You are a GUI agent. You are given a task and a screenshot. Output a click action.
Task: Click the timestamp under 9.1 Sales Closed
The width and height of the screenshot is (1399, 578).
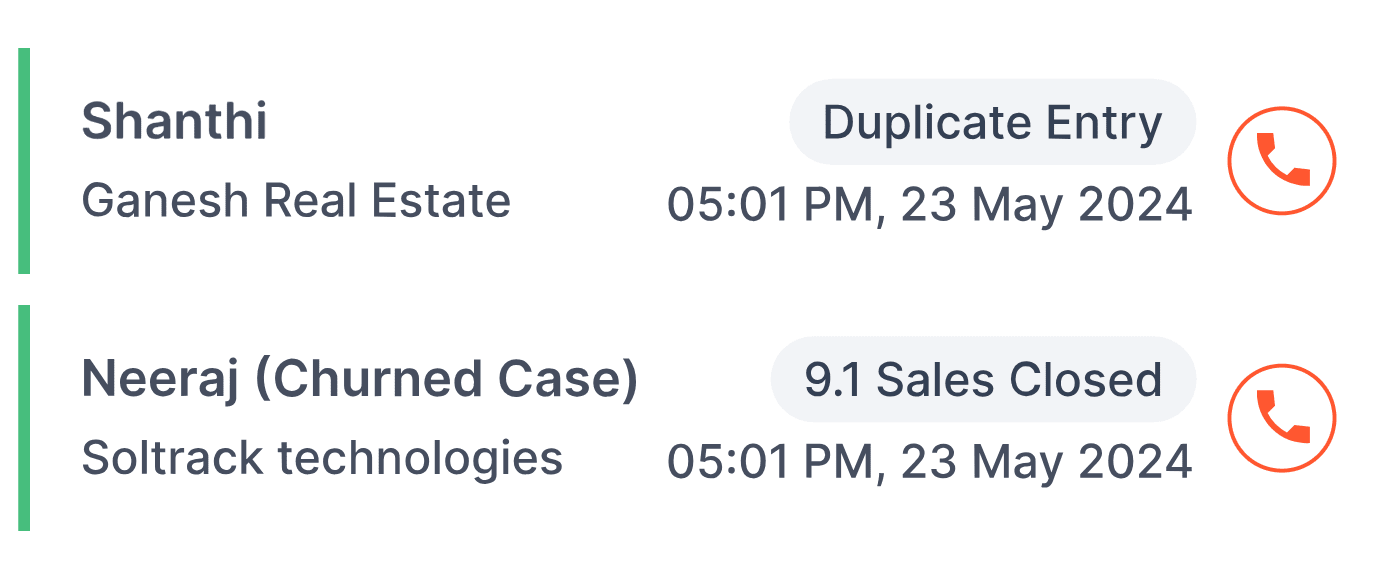tap(930, 463)
